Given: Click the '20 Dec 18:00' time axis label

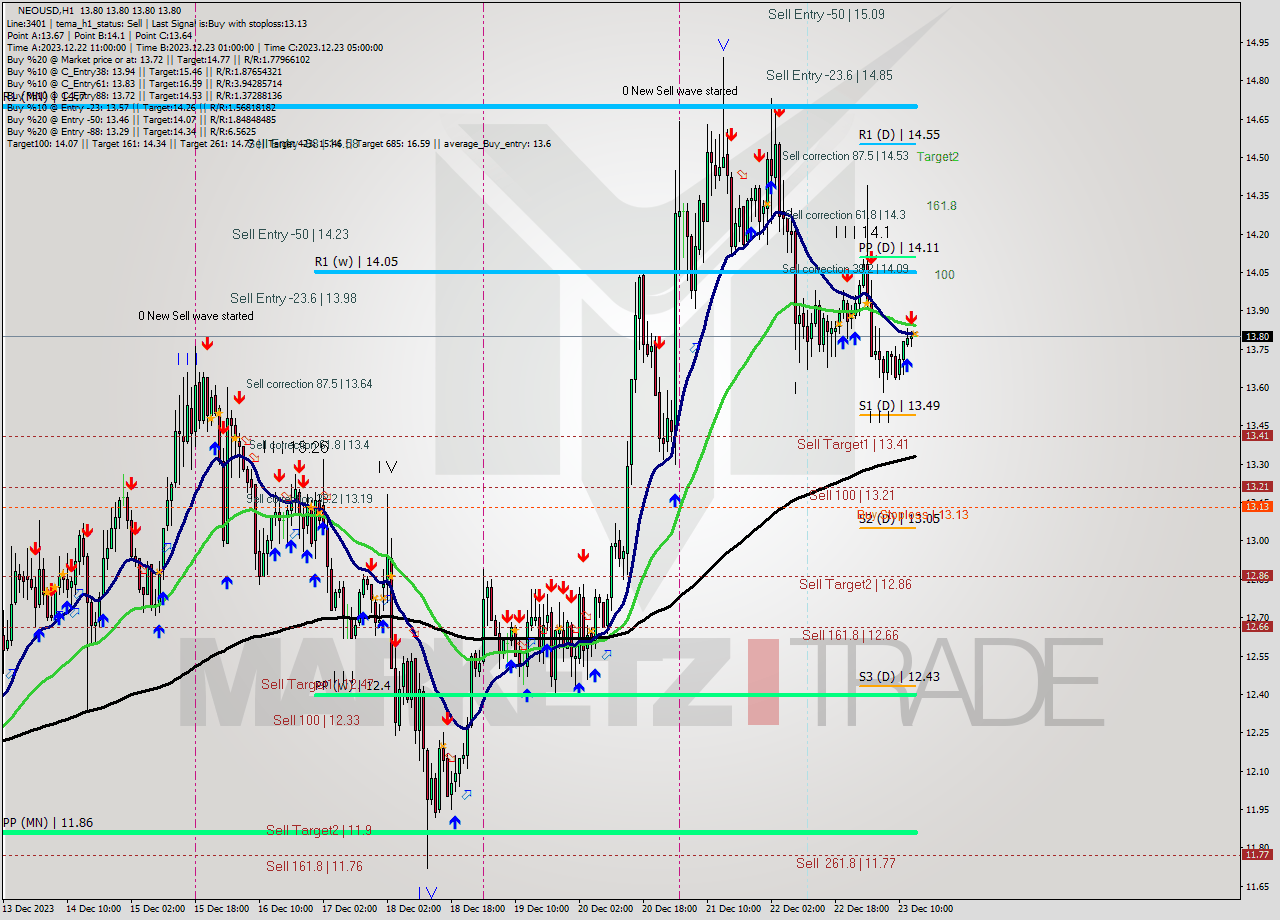Looking at the screenshot, I should (x=670, y=909).
